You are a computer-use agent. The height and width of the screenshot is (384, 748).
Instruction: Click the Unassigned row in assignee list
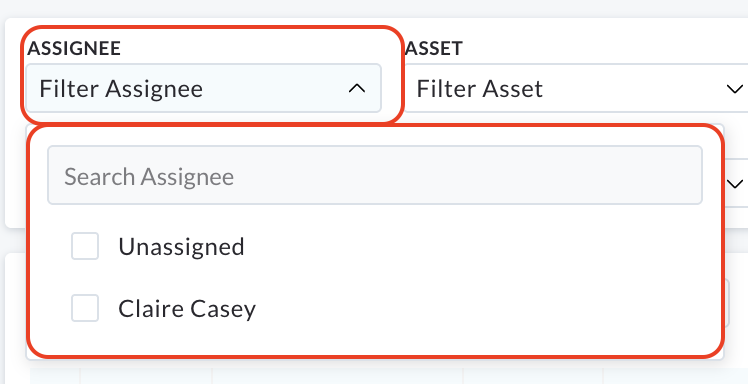tap(375, 246)
